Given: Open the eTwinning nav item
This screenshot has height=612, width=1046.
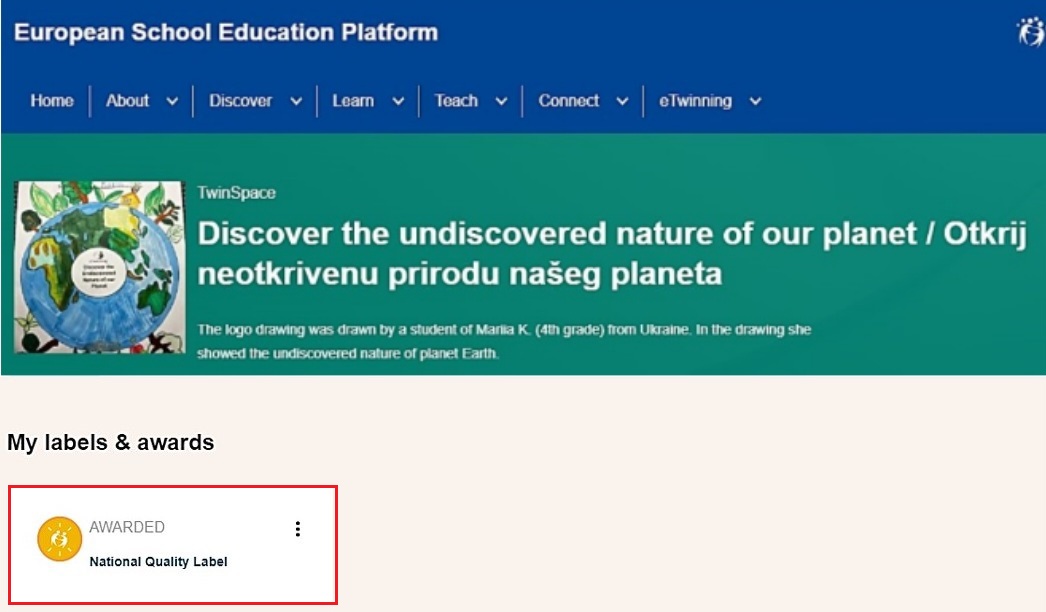Looking at the screenshot, I should pos(695,101).
